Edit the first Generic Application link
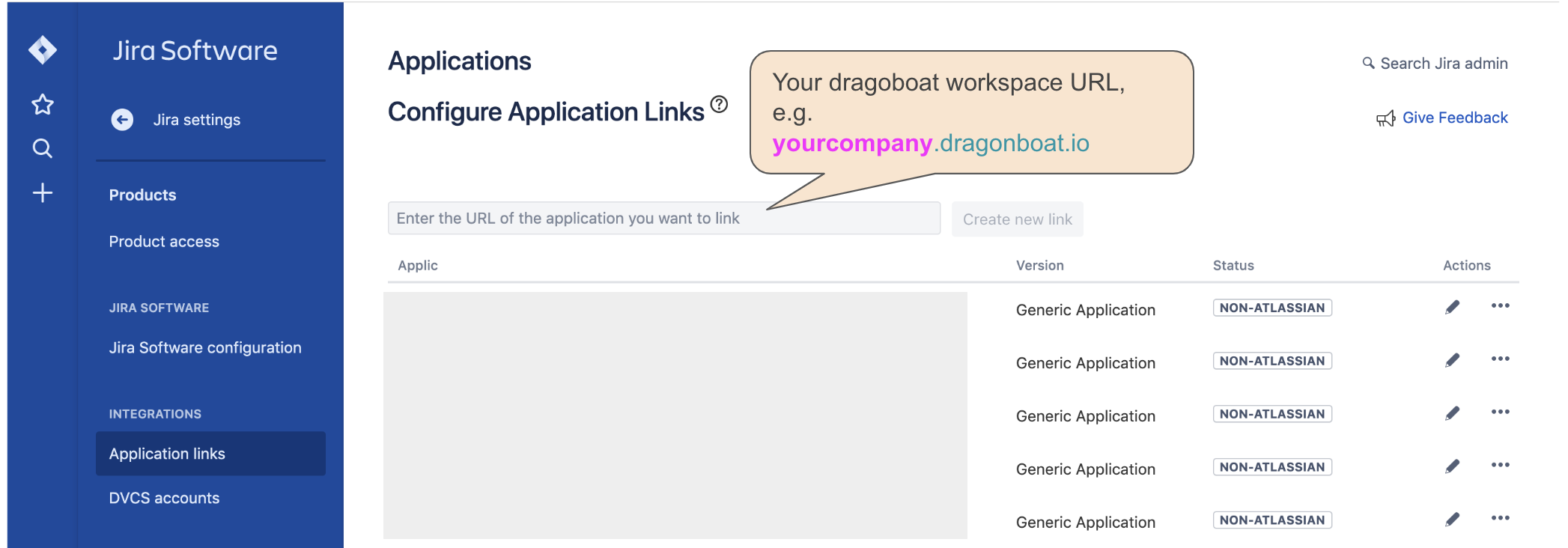Image resolution: width=1568 pixels, height=548 pixels. pos(1452,307)
